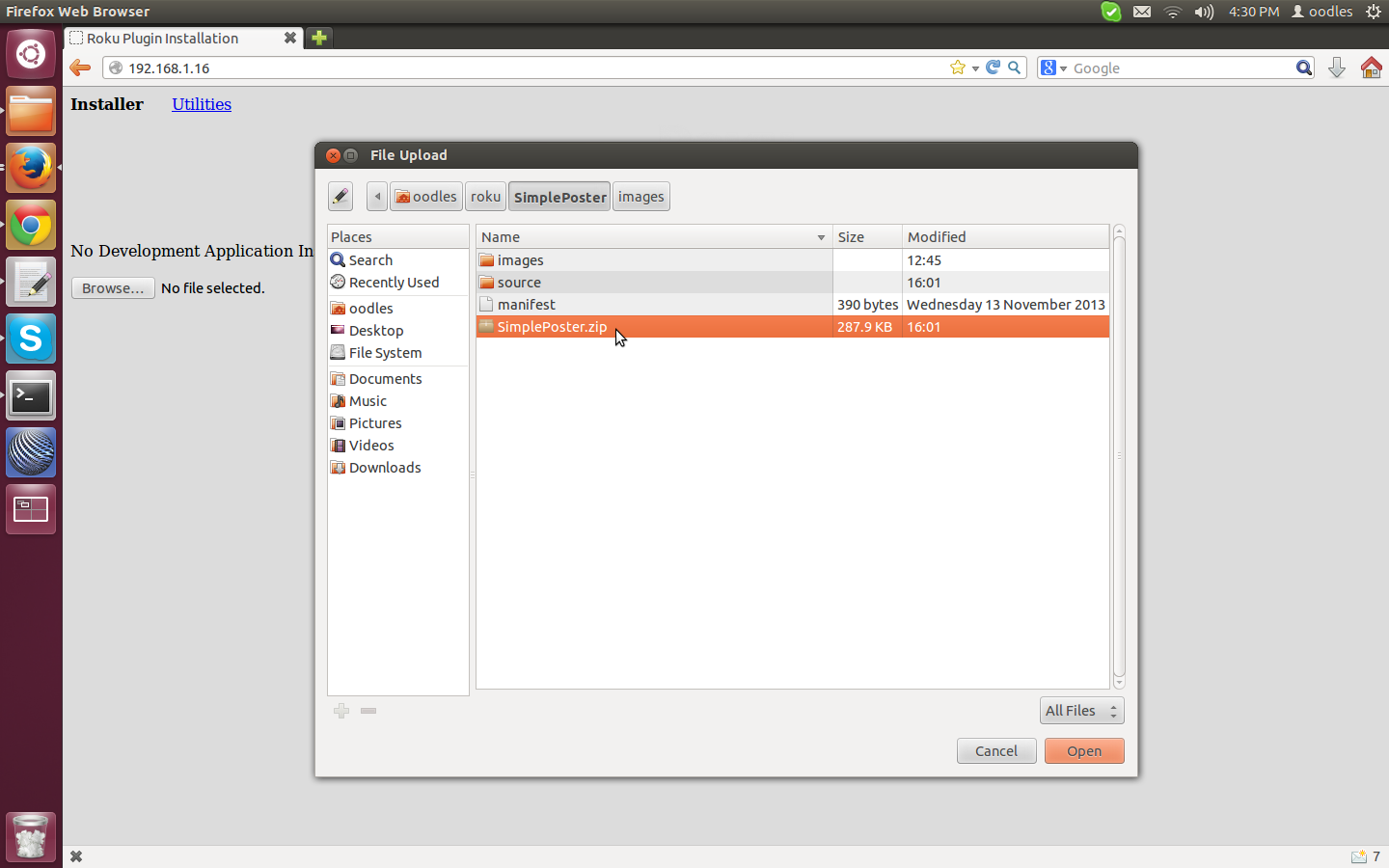Screen dimensions: 1389x868
Task: Open the Ubuntu Dash home launcher
Action: 31,54
